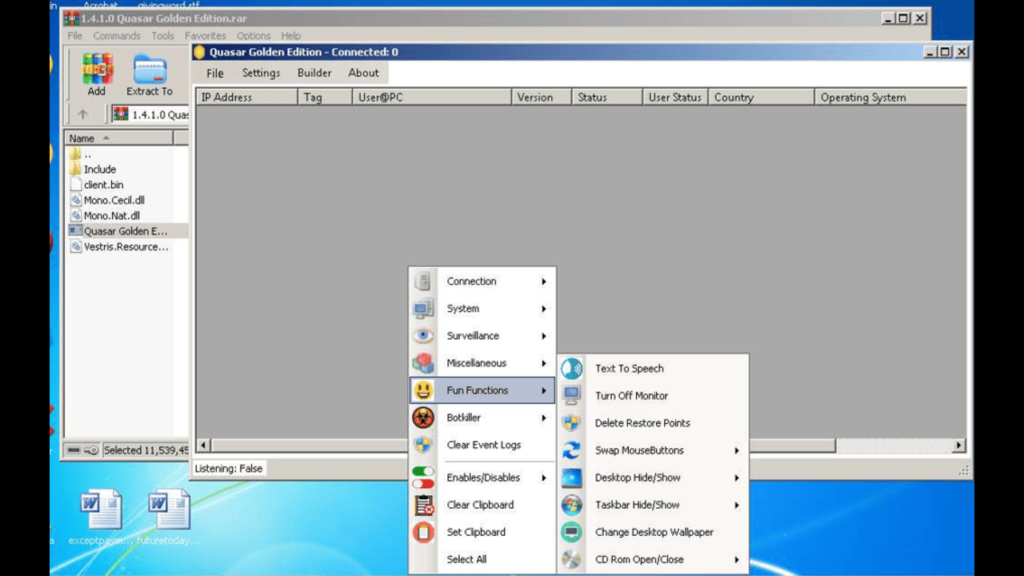Screen dimensions: 1024x576
Task: Expand the Miscellaneous submenu arrow
Action: click(x=543, y=363)
